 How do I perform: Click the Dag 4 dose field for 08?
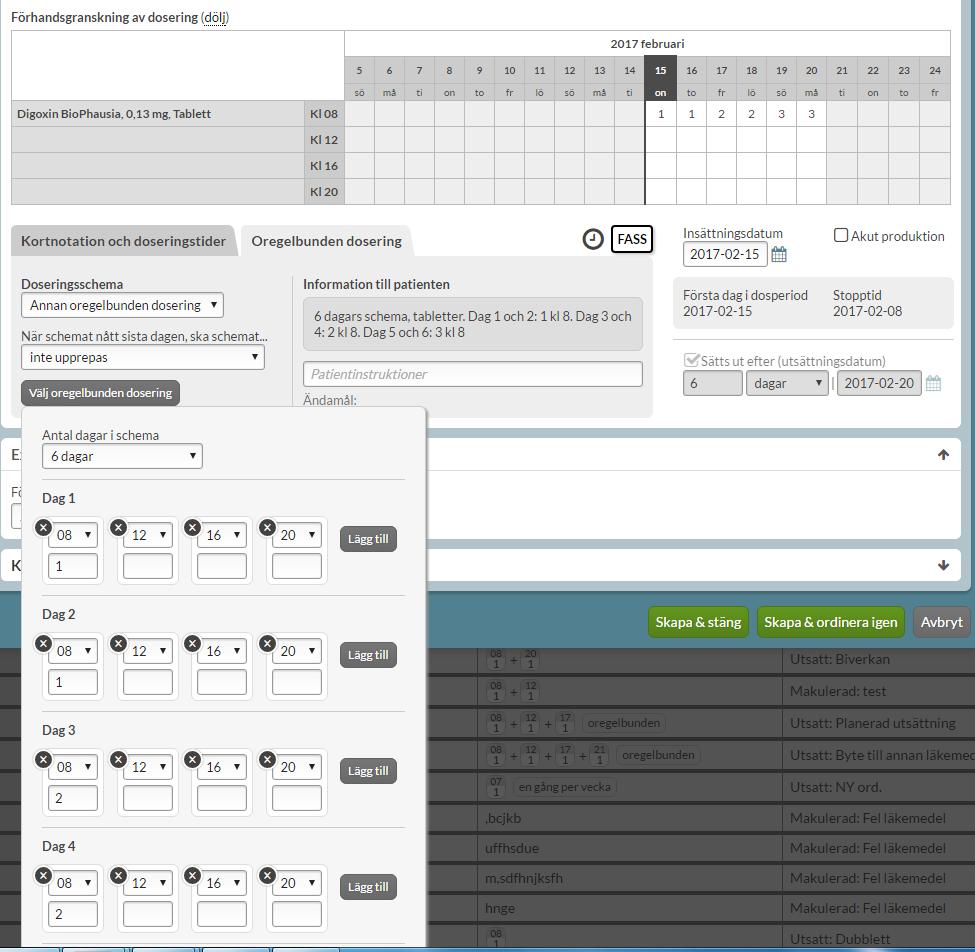(73, 914)
